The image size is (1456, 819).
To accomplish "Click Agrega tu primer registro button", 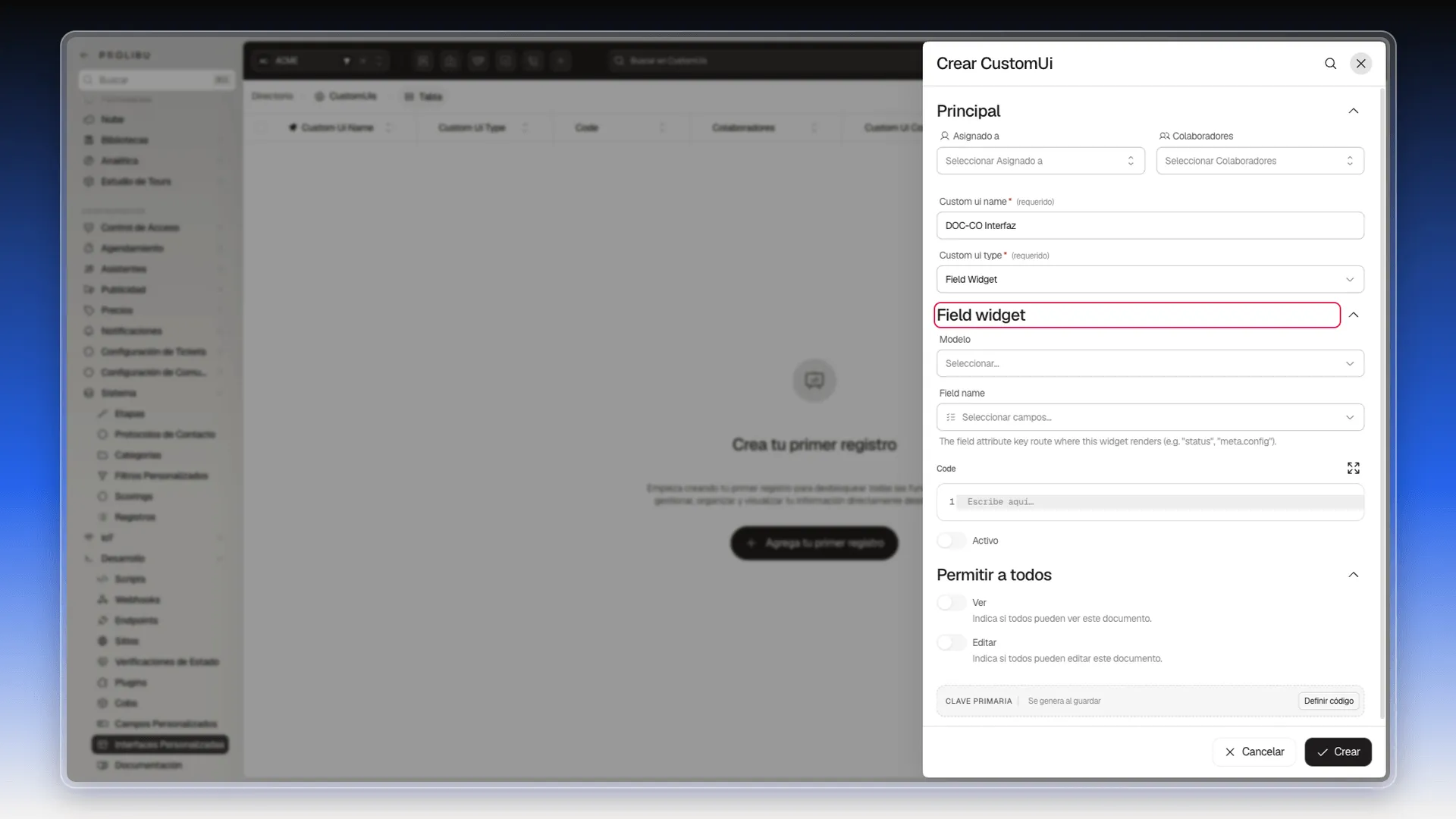I will click(x=814, y=543).
